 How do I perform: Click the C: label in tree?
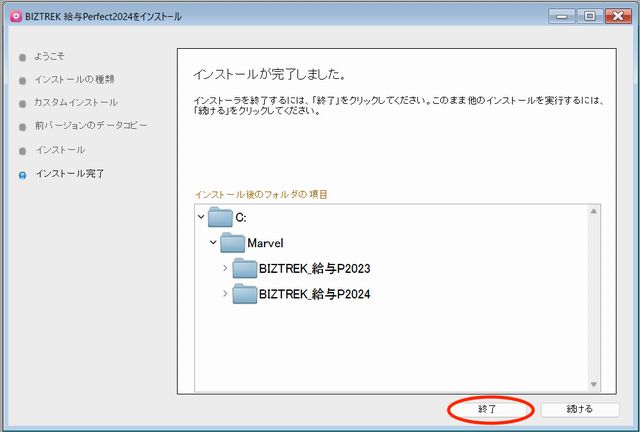tap(241, 218)
